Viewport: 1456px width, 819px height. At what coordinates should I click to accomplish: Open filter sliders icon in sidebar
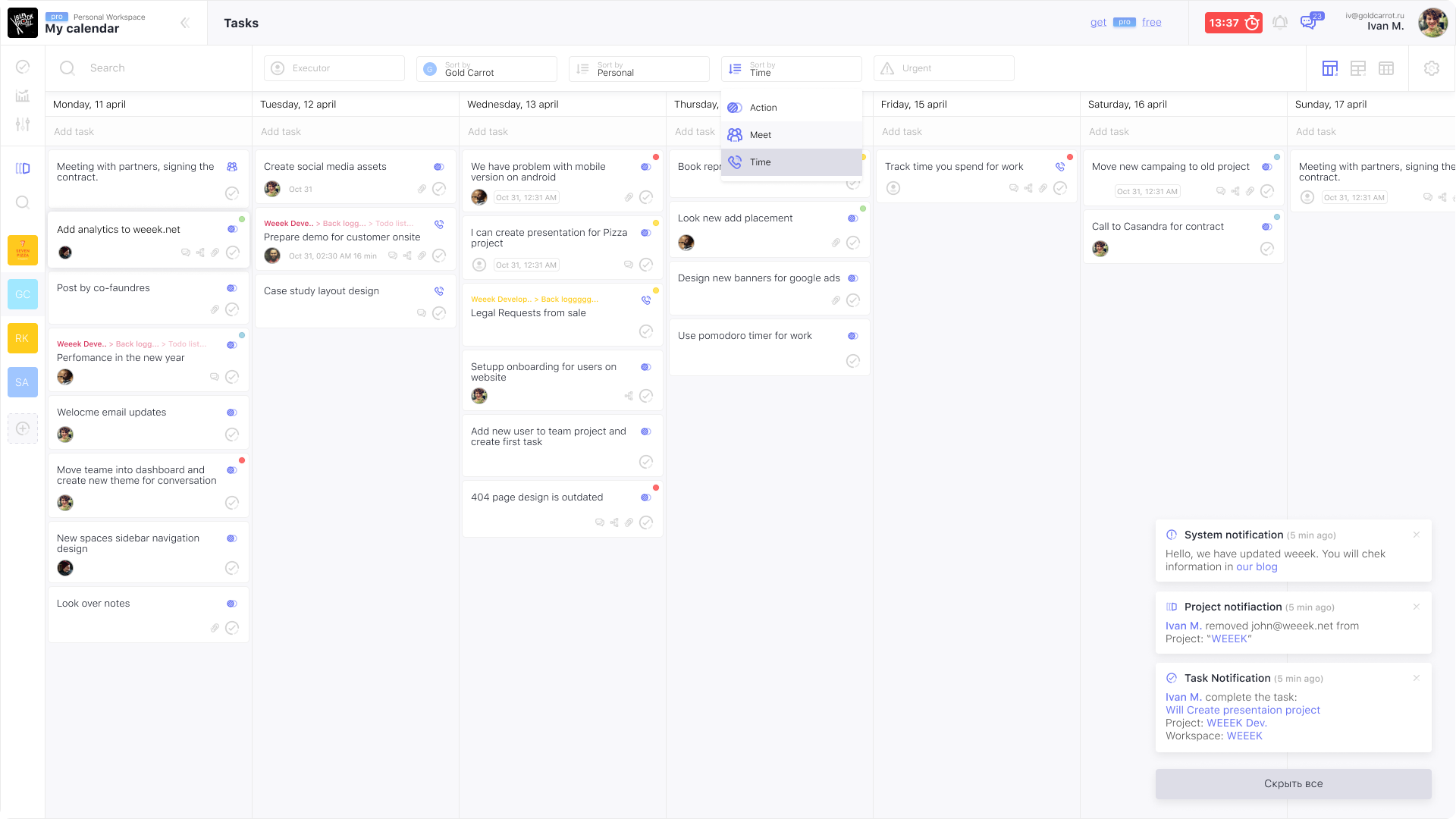(x=23, y=124)
